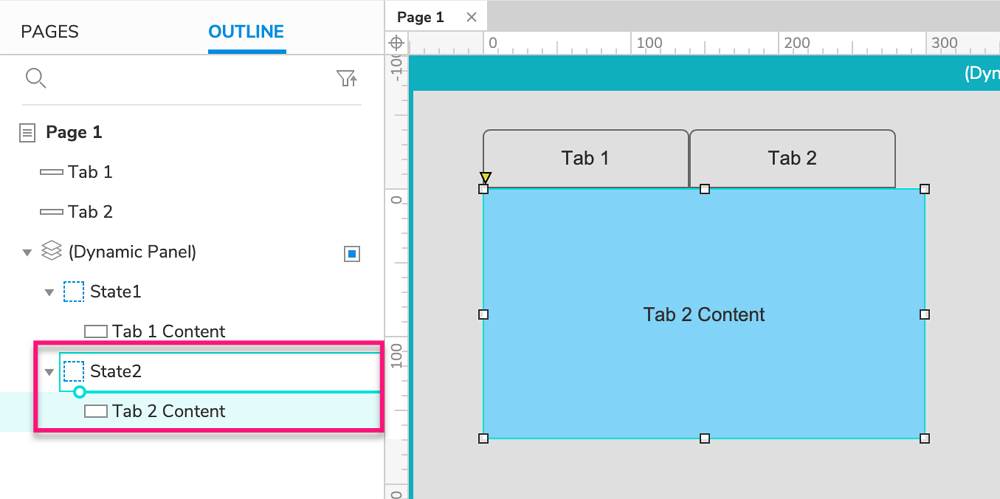Screen dimensions: 1000x499
Task: Open the outline sort and filter icon
Action: coord(347,79)
